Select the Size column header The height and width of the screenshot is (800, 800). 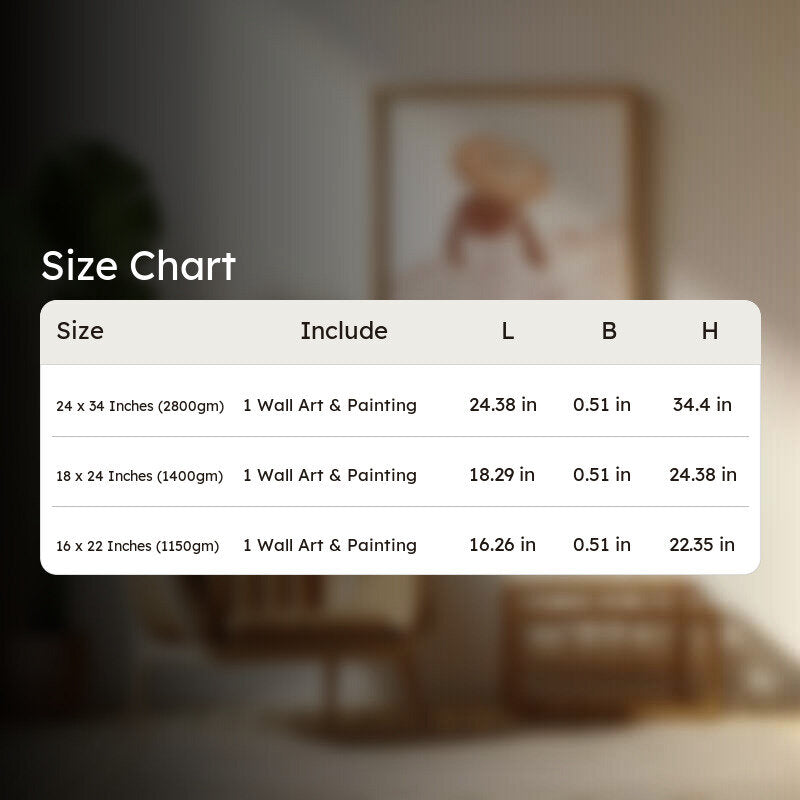pyautogui.click(x=80, y=331)
